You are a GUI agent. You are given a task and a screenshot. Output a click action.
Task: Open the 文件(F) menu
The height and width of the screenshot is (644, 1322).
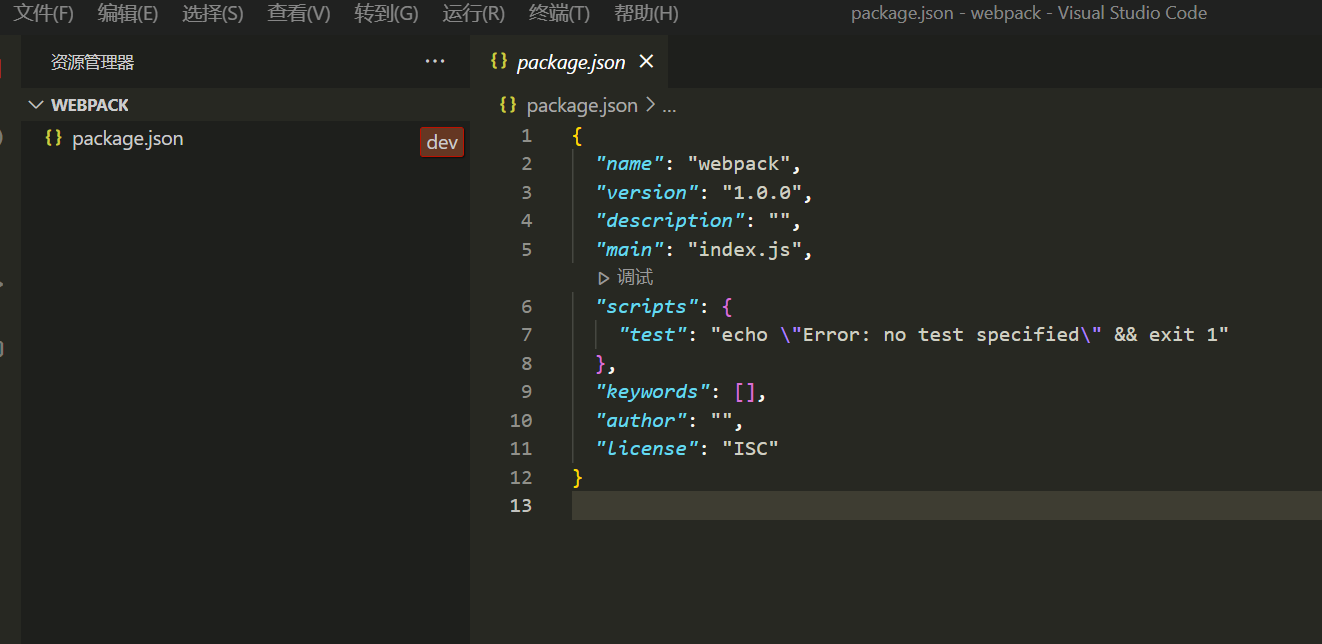coord(43,15)
